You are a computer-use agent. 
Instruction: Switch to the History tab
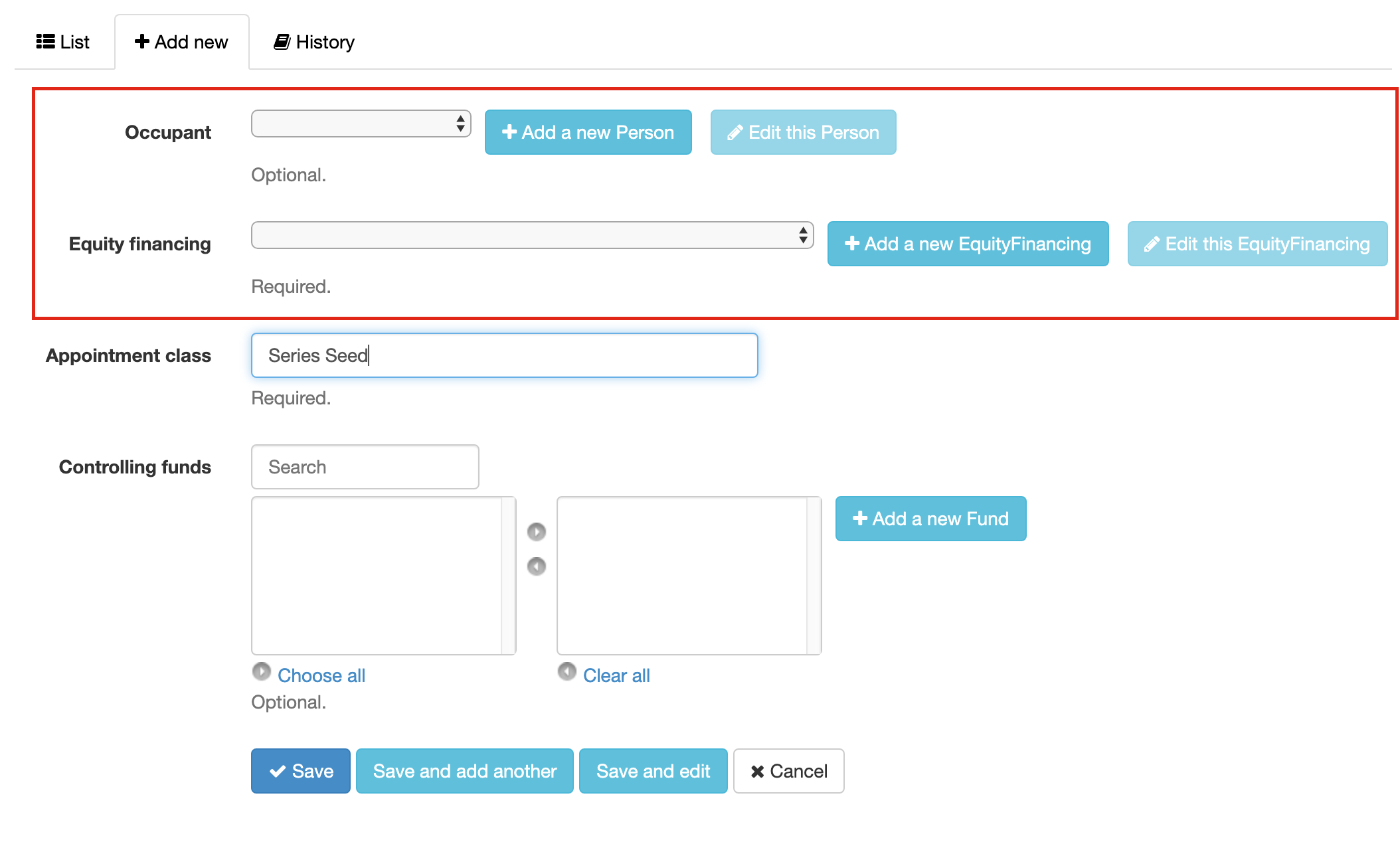coord(314,42)
